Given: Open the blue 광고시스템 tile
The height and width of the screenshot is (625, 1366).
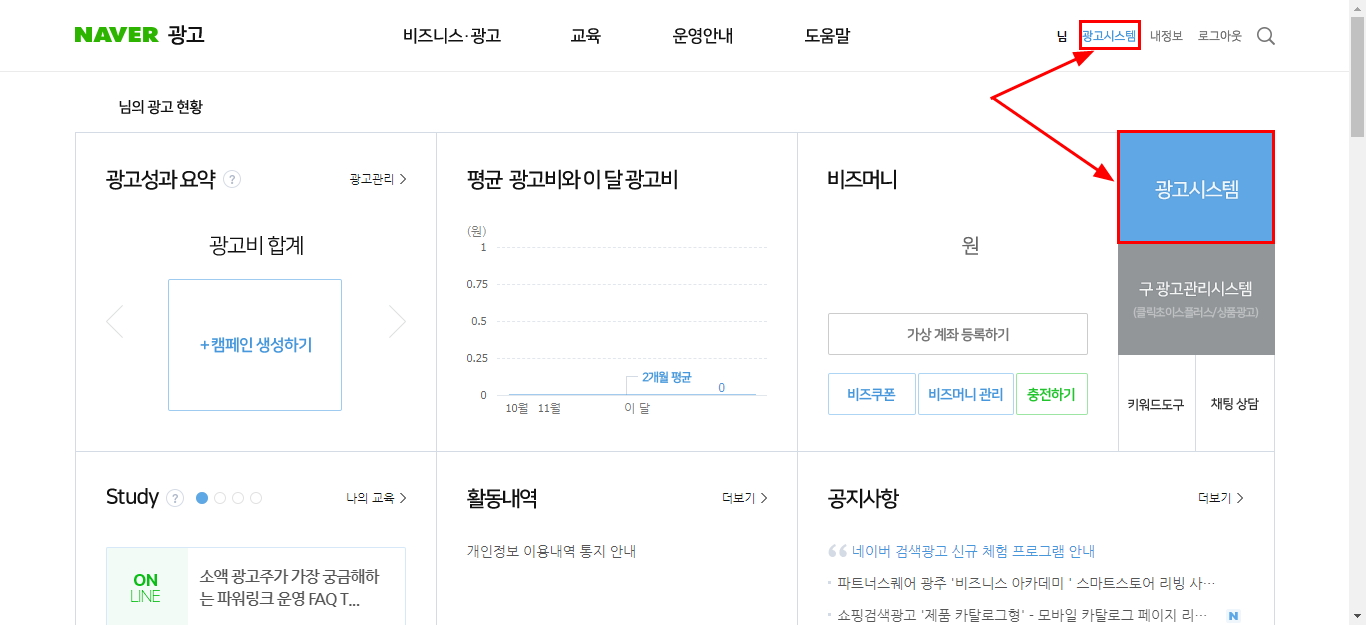Looking at the screenshot, I should [x=1196, y=188].
